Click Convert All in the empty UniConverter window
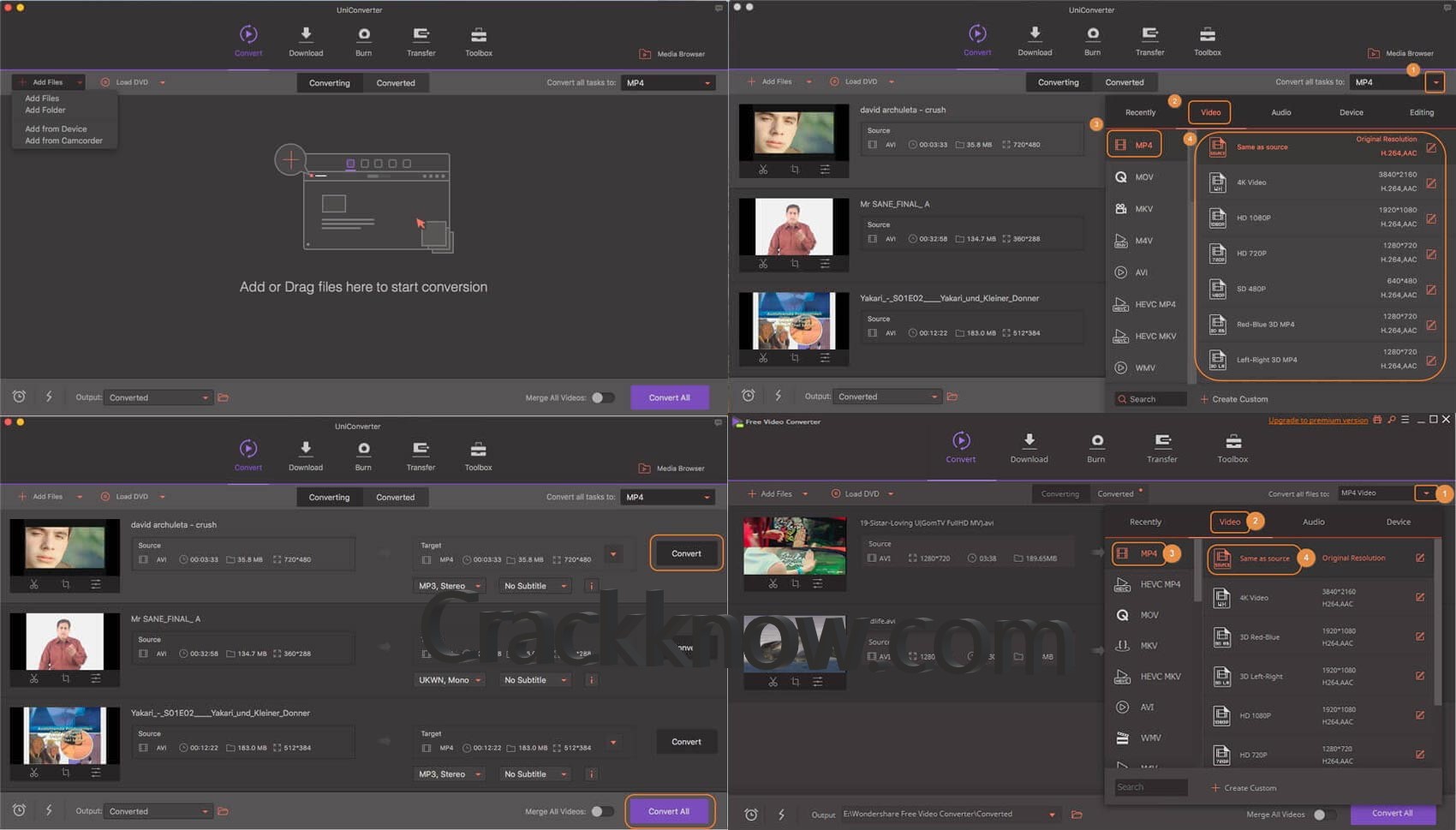 point(669,397)
